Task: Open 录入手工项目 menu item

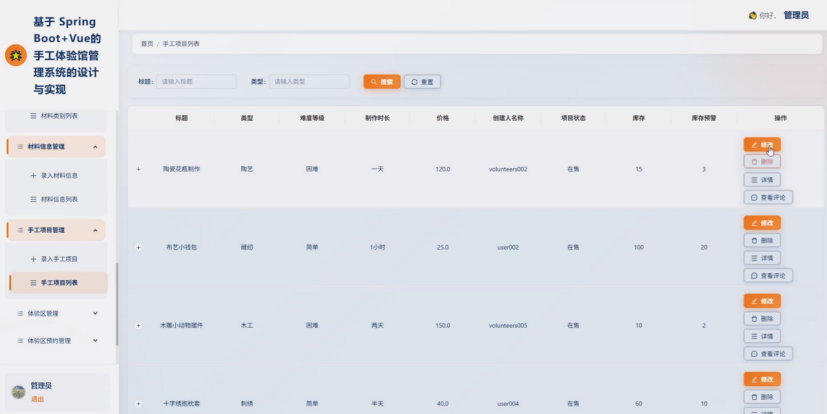Action: pyautogui.click(x=56, y=259)
